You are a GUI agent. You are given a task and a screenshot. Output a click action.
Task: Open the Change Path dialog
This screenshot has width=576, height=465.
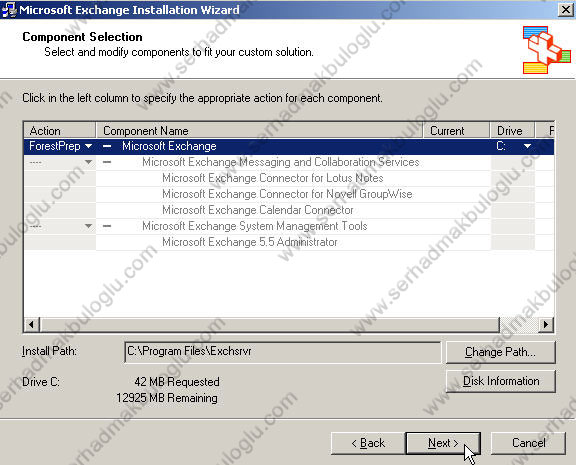pyautogui.click(x=500, y=352)
